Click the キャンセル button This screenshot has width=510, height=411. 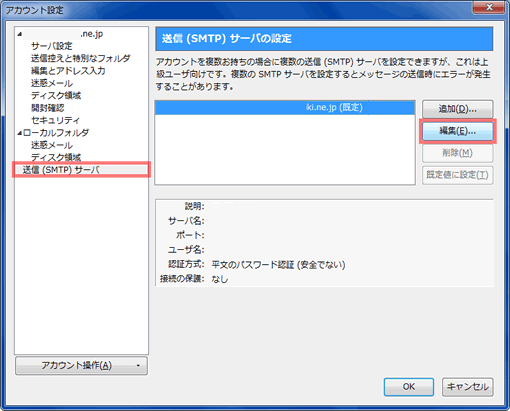(x=468, y=387)
